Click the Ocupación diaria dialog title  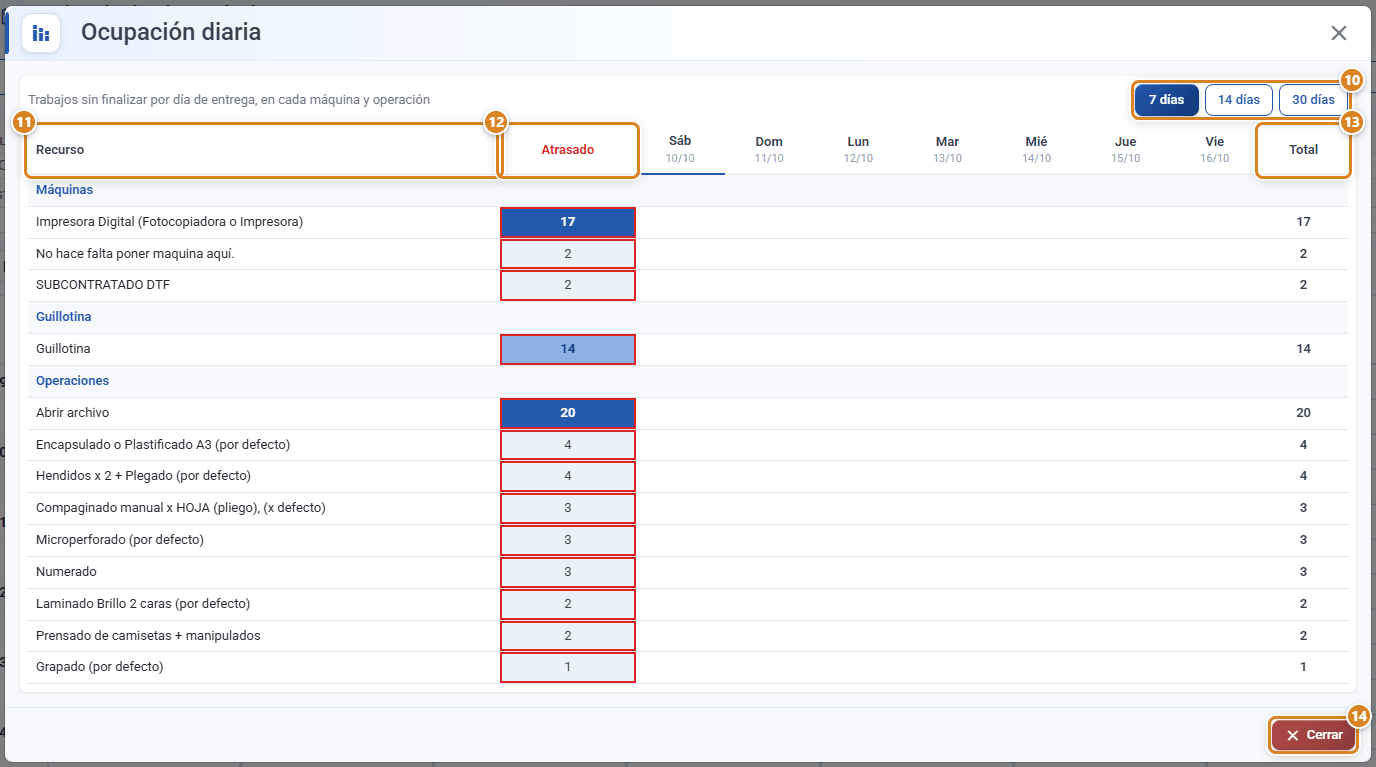171,32
